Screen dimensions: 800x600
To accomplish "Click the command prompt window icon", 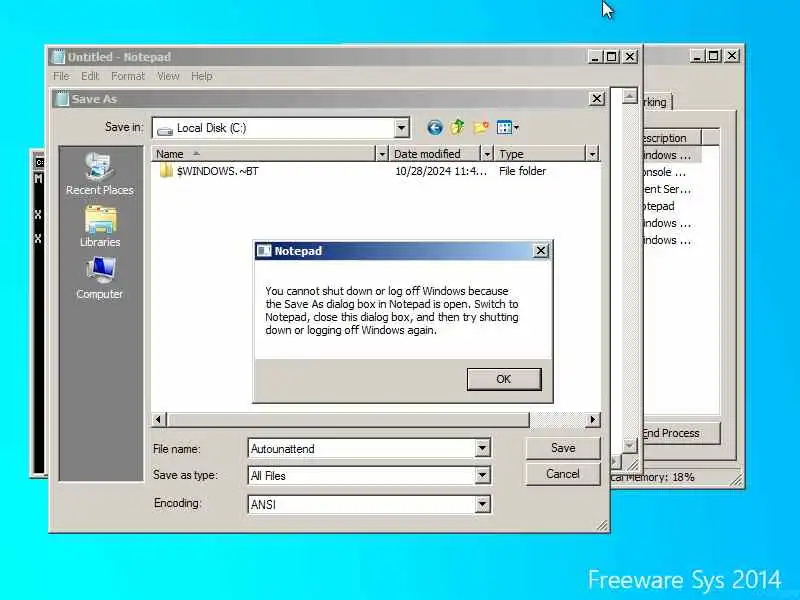I will 39,162.
